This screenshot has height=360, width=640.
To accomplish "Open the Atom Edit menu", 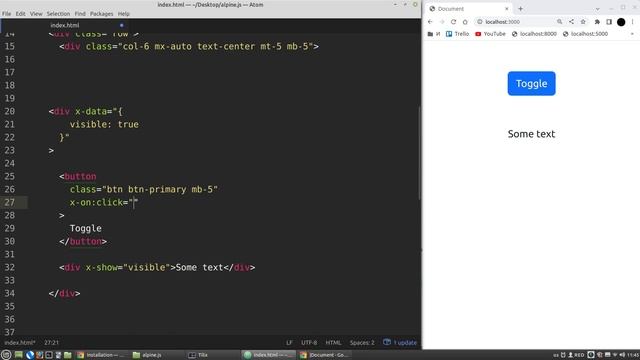I will point(20,13).
